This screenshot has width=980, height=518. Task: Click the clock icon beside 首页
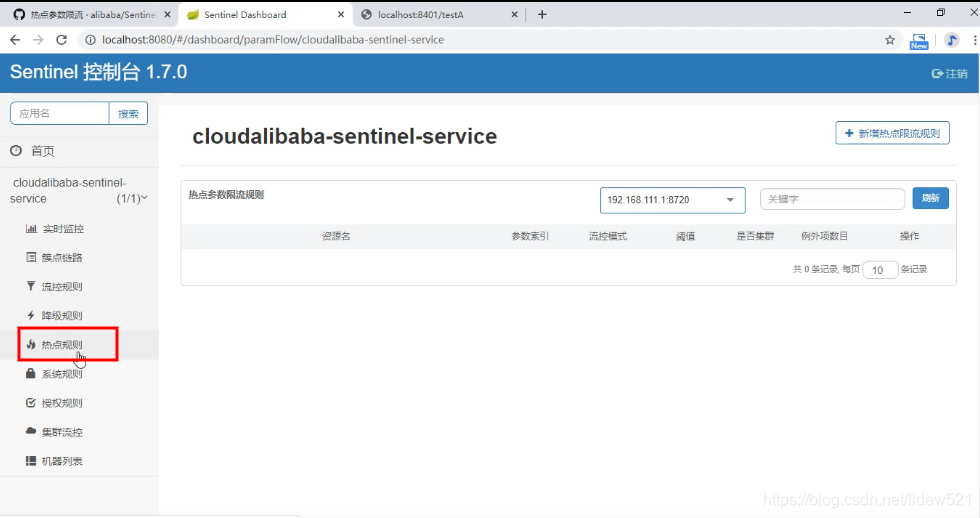[16, 151]
